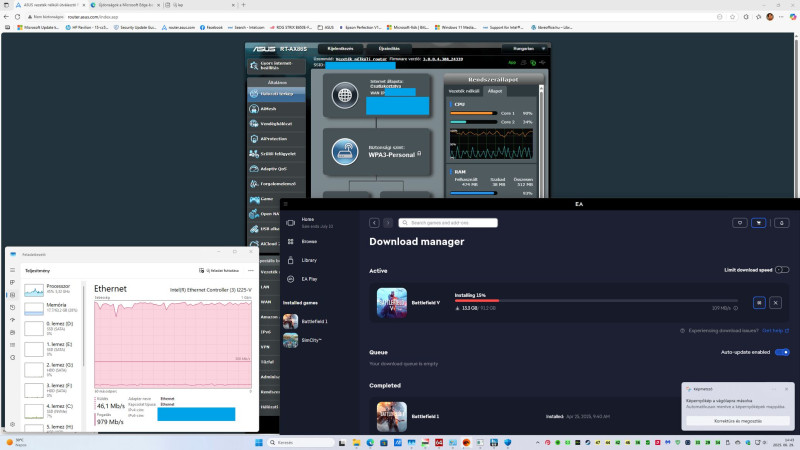800x450 pixels.
Task: Open Edge settings and more menu
Action: (x=781, y=17)
